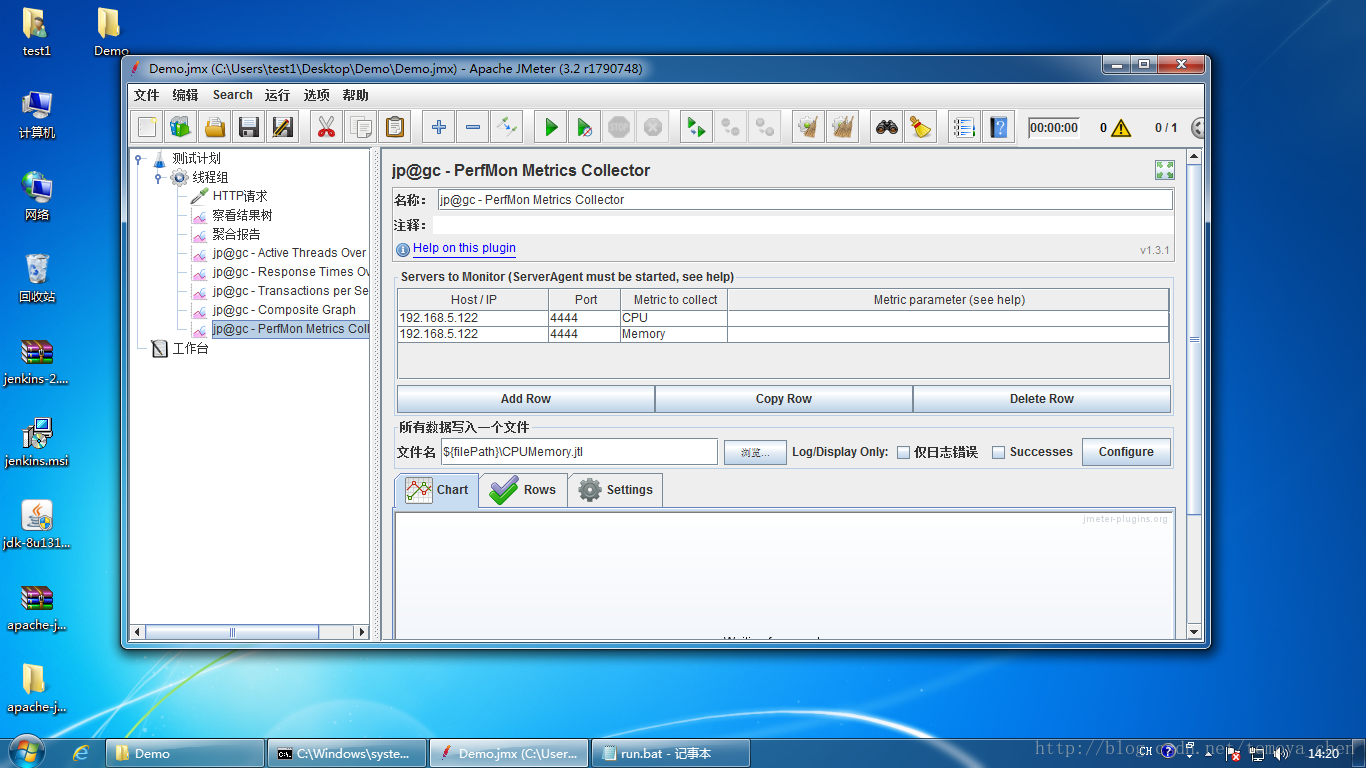Screen dimensions: 1366x768
Task: Click the Open file folder icon
Action: point(215,127)
